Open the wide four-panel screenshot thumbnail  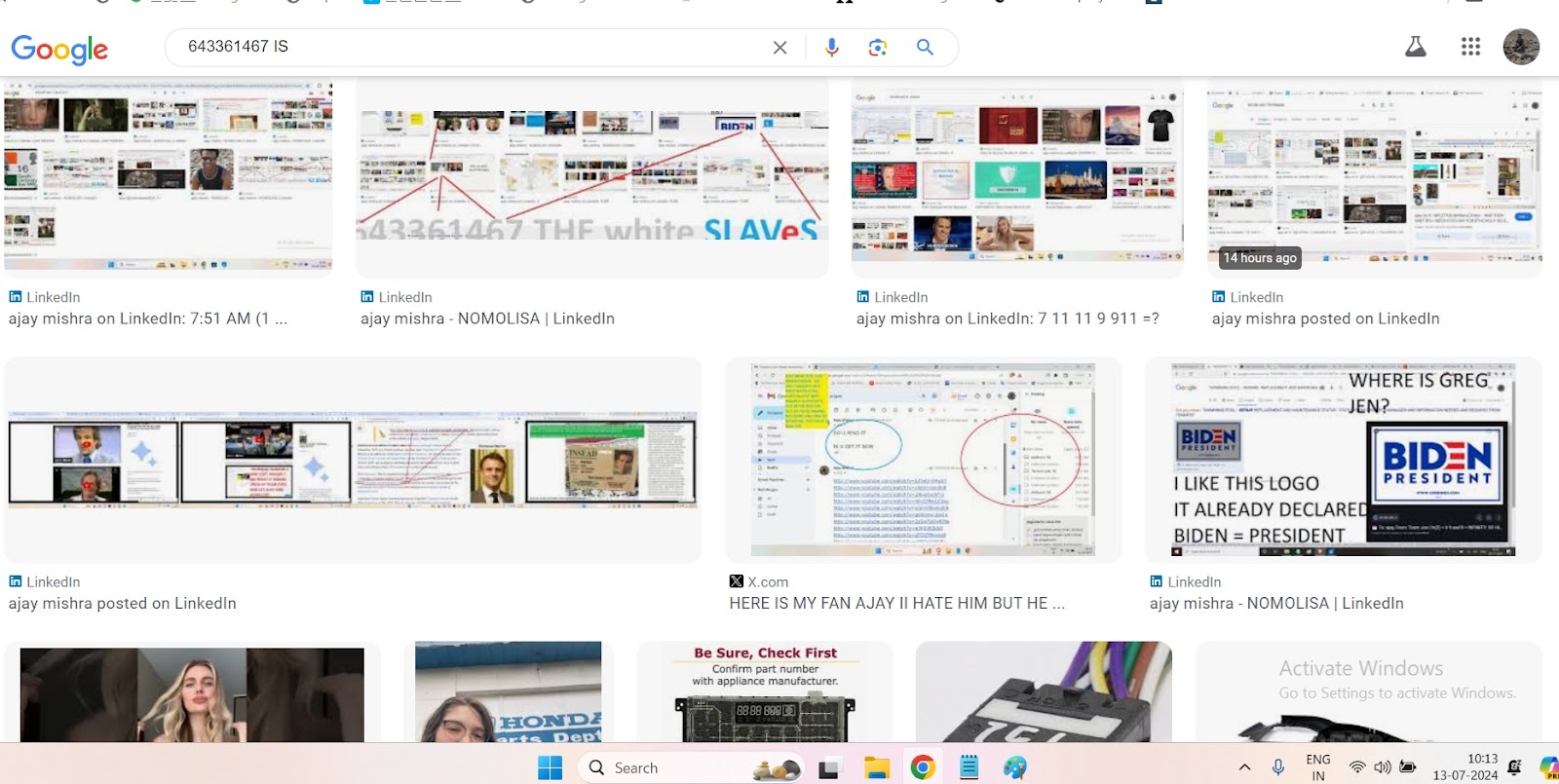point(353,460)
